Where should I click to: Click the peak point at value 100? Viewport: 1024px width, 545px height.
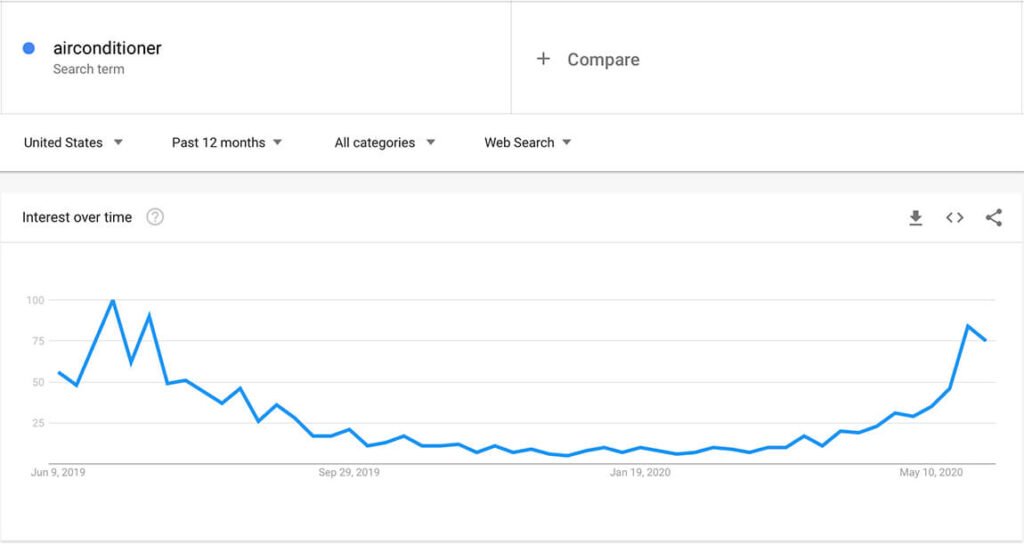[x=113, y=300]
